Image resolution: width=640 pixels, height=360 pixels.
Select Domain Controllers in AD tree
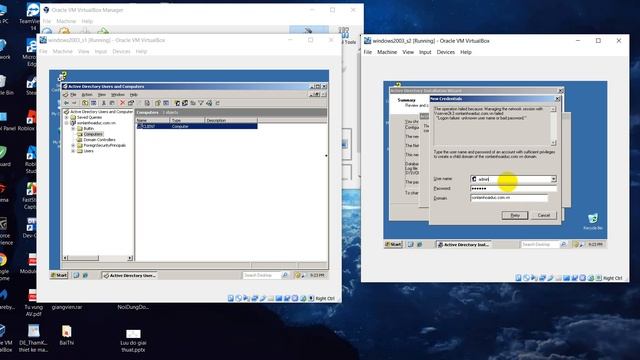point(99,140)
